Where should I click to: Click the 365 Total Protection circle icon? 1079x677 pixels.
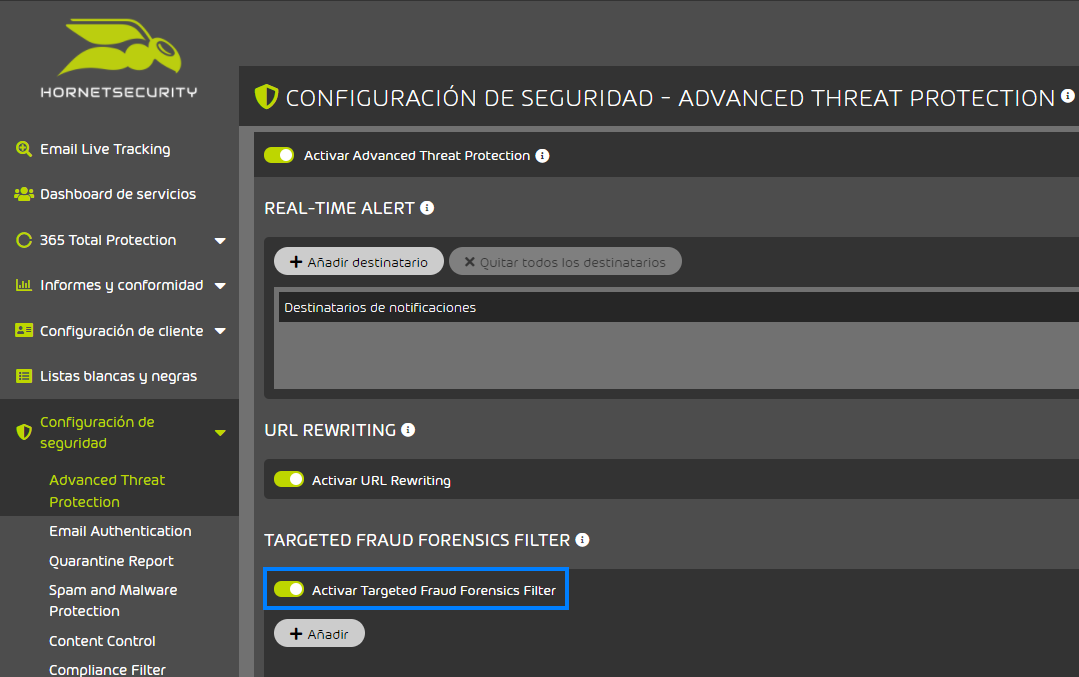click(24, 240)
